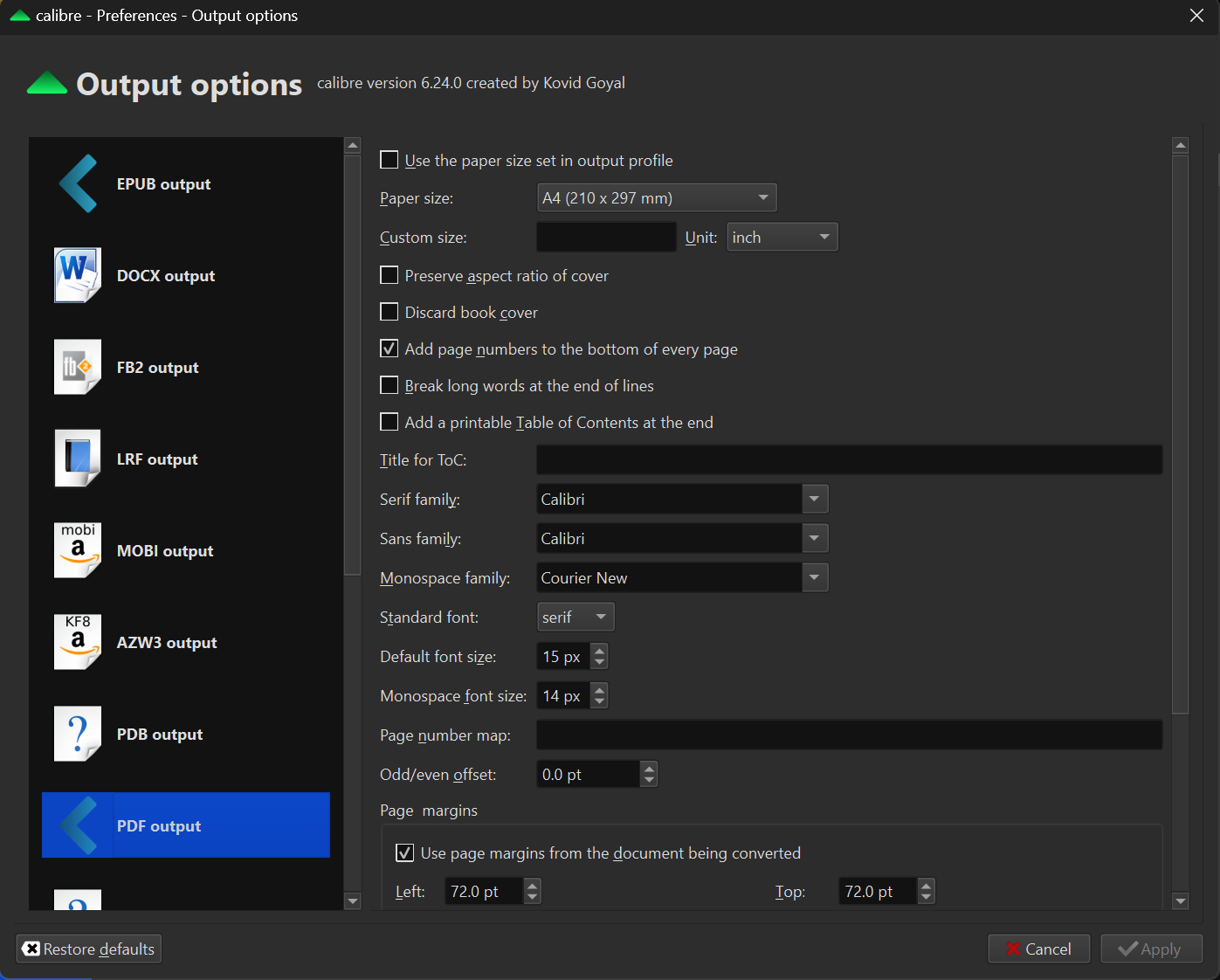Screen dimensions: 1220x980
Task: Toggle Preserve aspect ratio of cover
Action: [389, 275]
